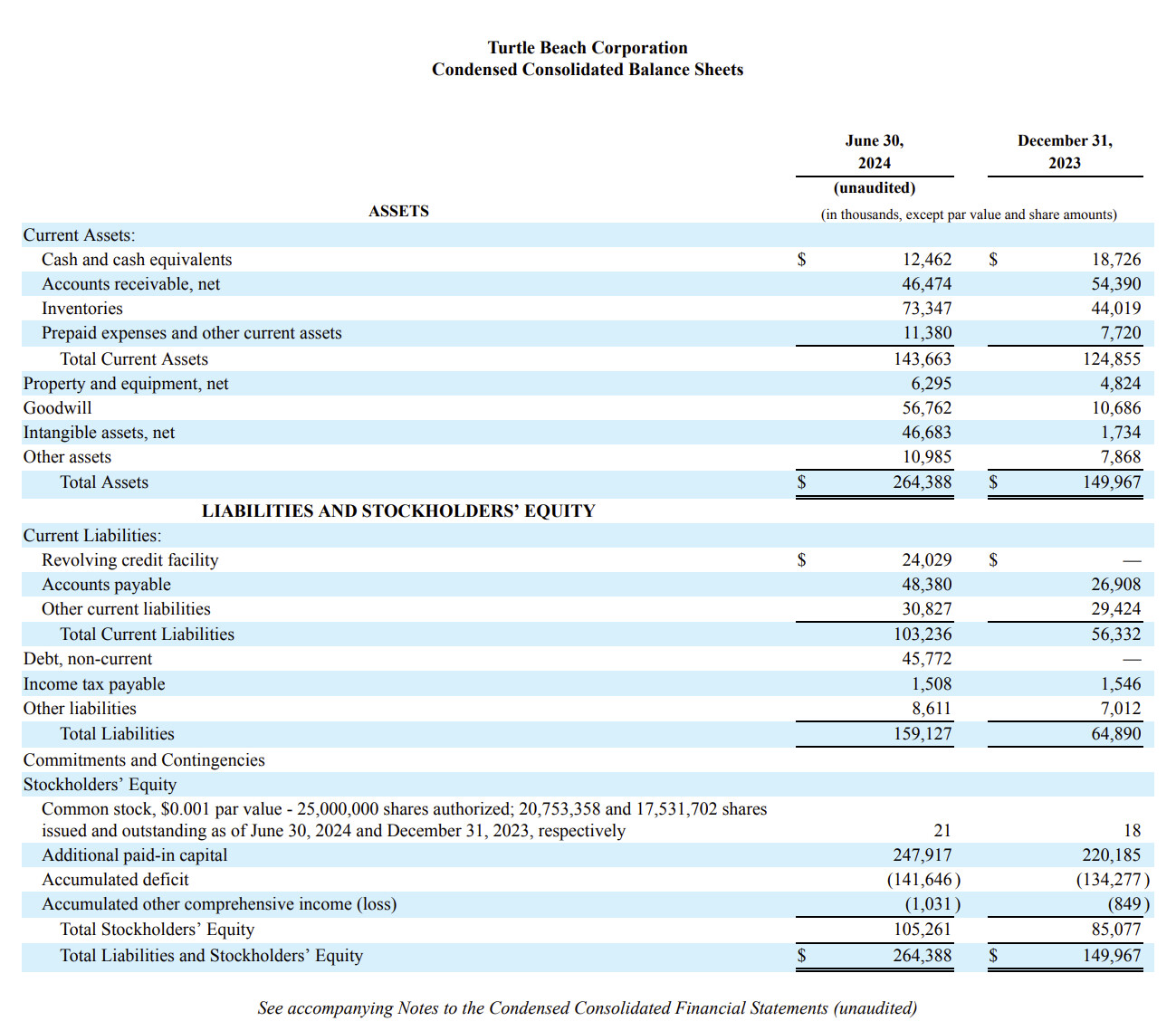The height and width of the screenshot is (1021, 1176).
Task: Click "LIABILITIES AND STOCKHOLDERS' EQUITY" heading
Action: tap(398, 511)
